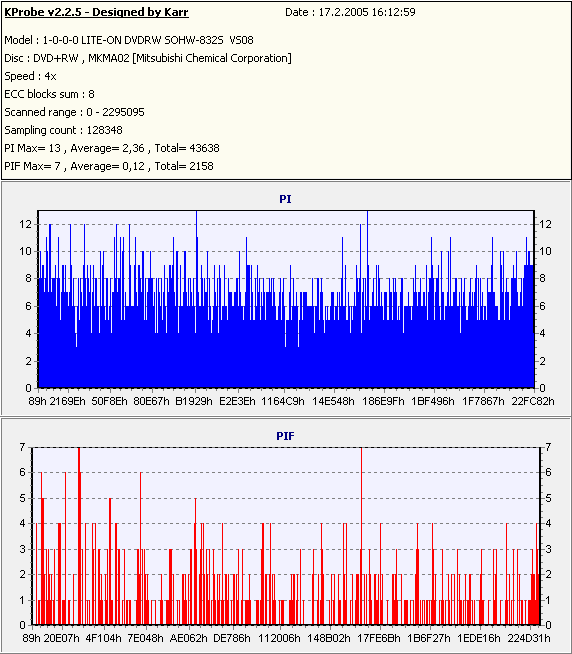Click the PI peak spike near B1929h

click(197, 299)
